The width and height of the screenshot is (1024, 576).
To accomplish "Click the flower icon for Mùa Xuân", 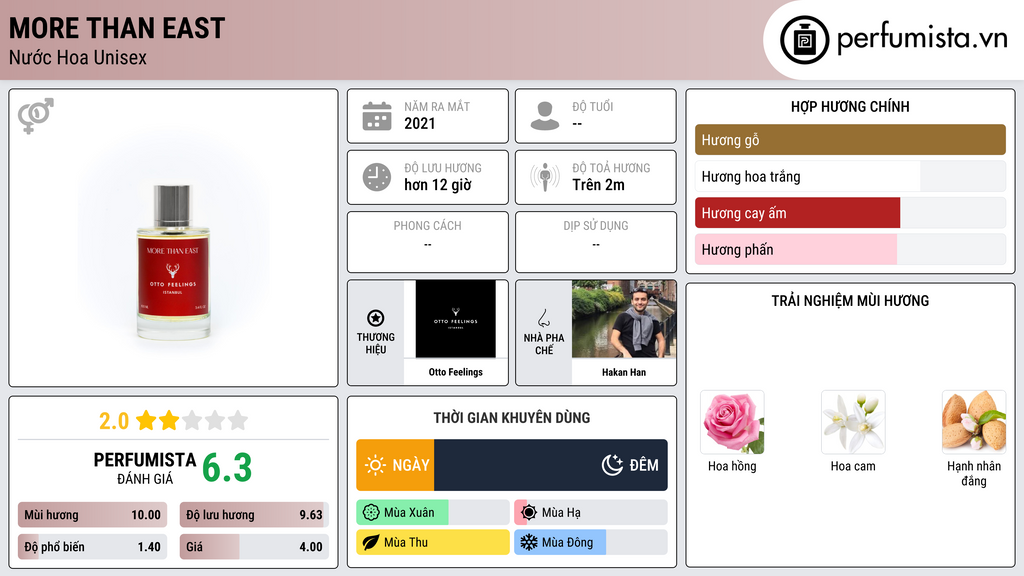I will 371,513.
